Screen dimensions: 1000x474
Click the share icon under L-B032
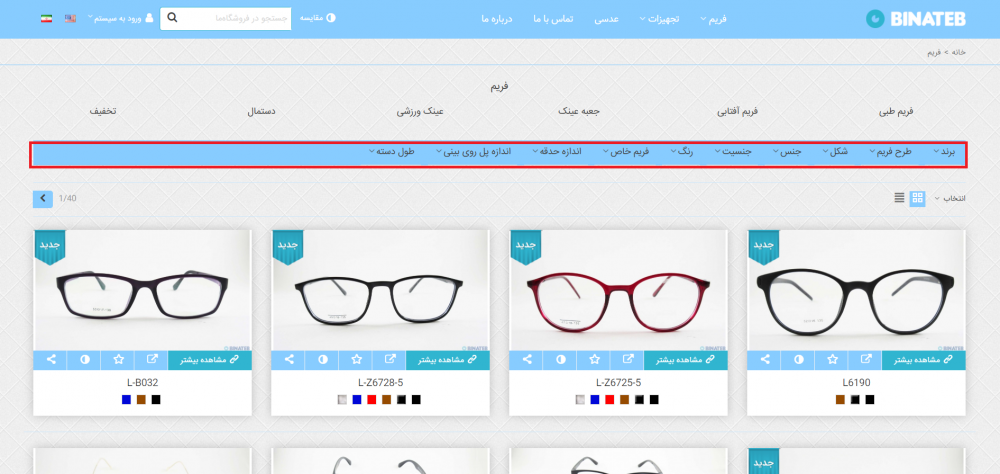tap(50, 360)
